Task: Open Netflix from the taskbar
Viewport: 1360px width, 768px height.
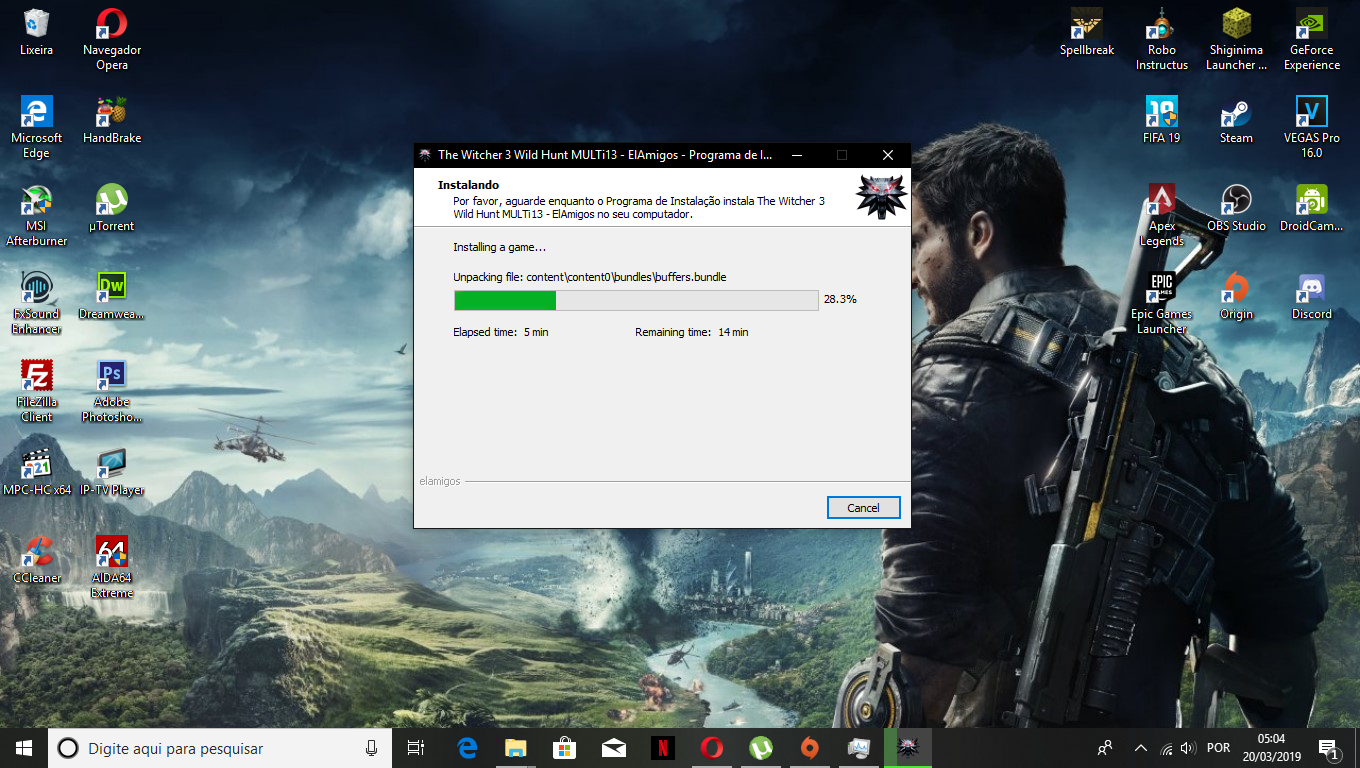Action: (x=662, y=748)
